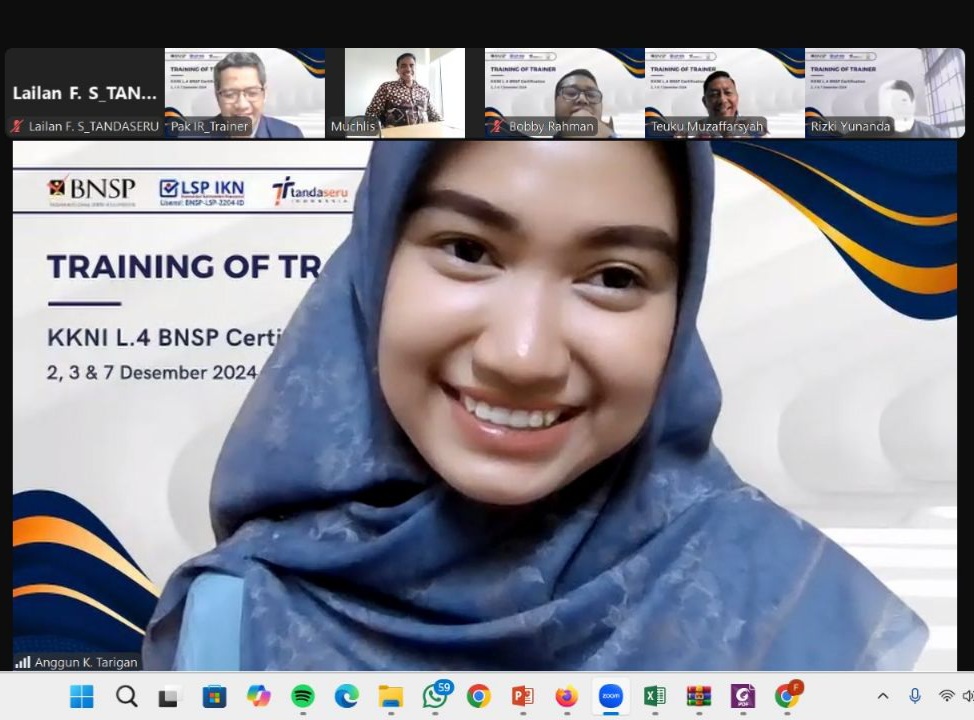Open File Explorer folder icon

point(391,696)
